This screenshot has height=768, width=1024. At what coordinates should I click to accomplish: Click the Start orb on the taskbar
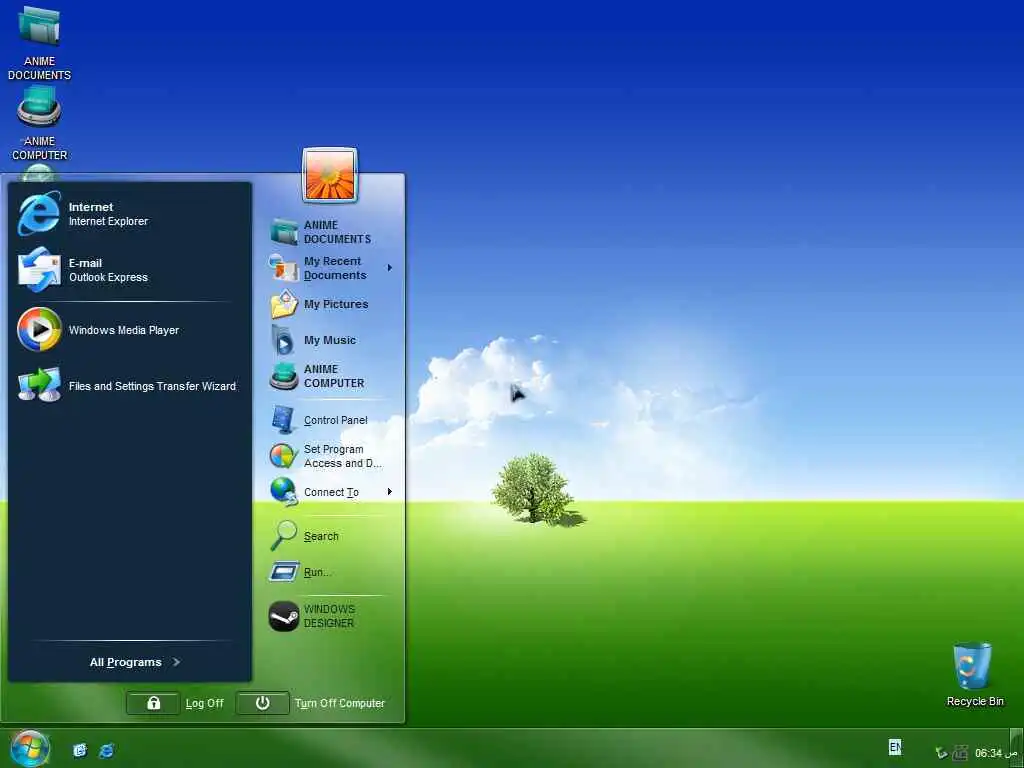click(30, 748)
